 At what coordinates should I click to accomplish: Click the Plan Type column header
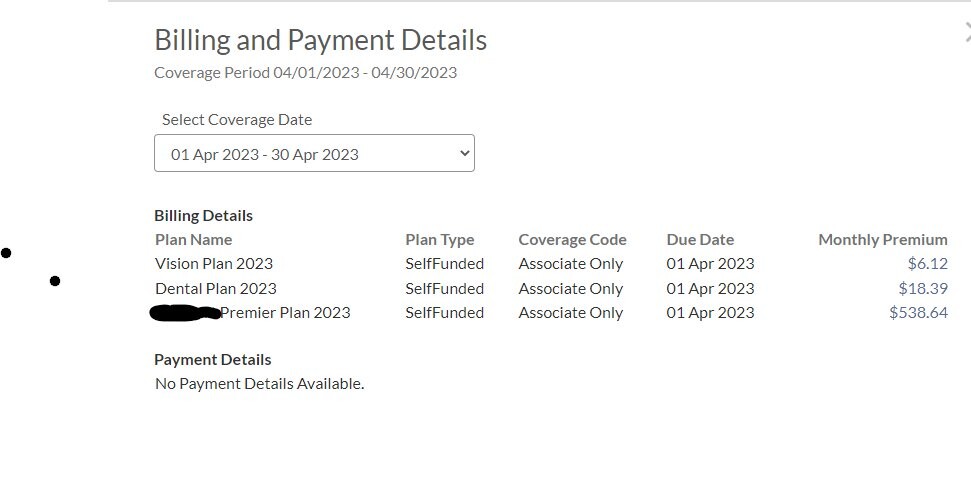point(440,240)
